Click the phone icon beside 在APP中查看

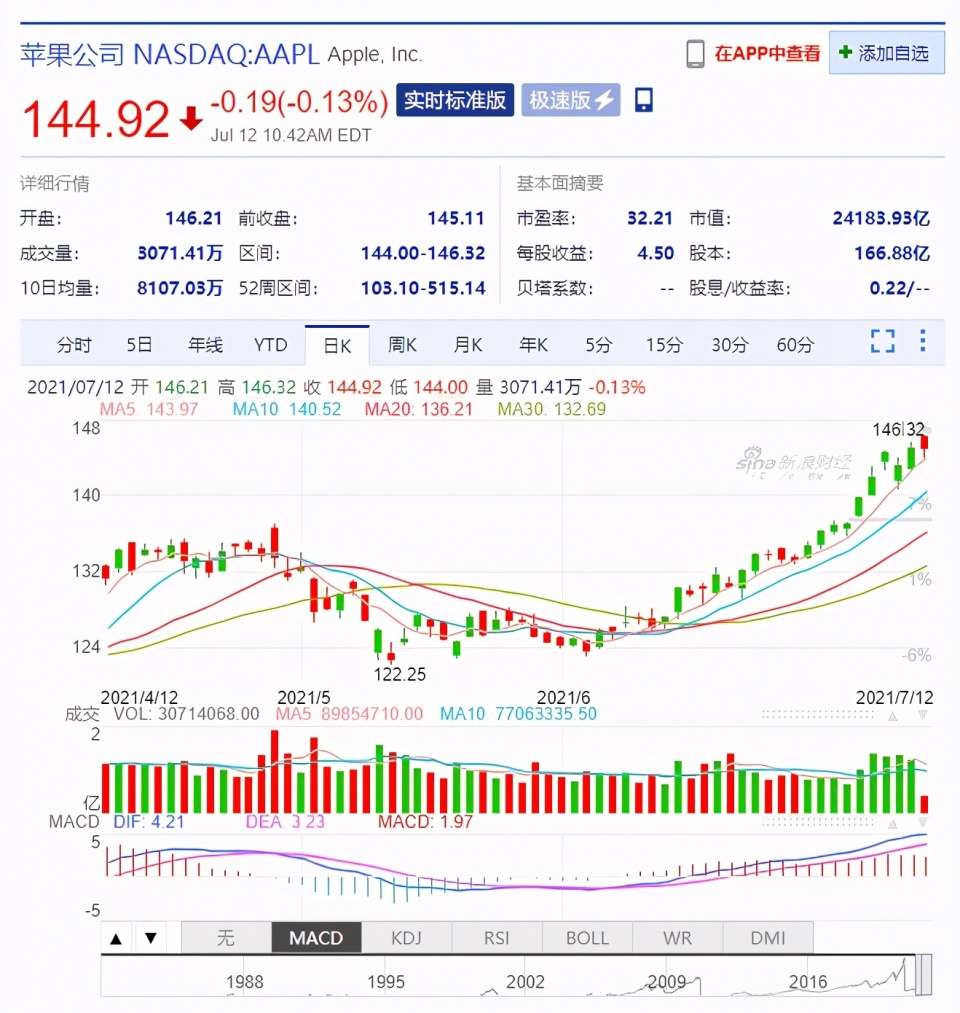(695, 54)
